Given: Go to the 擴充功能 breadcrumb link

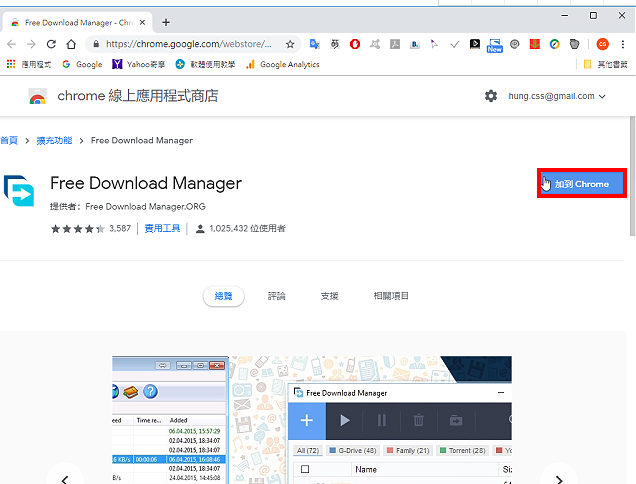Looking at the screenshot, I should 54,140.
